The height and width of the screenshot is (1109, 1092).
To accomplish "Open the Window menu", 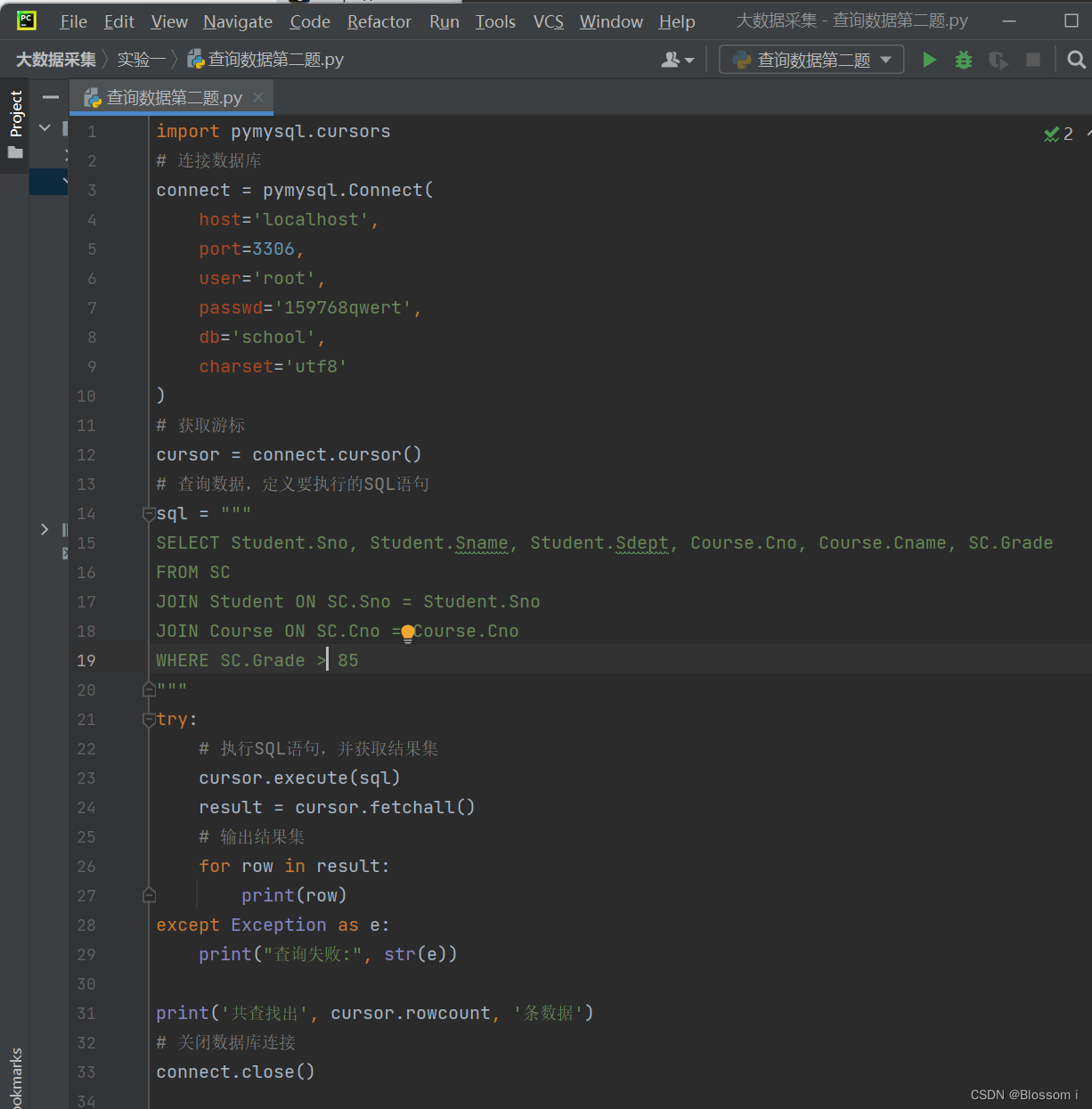I will click(x=611, y=21).
